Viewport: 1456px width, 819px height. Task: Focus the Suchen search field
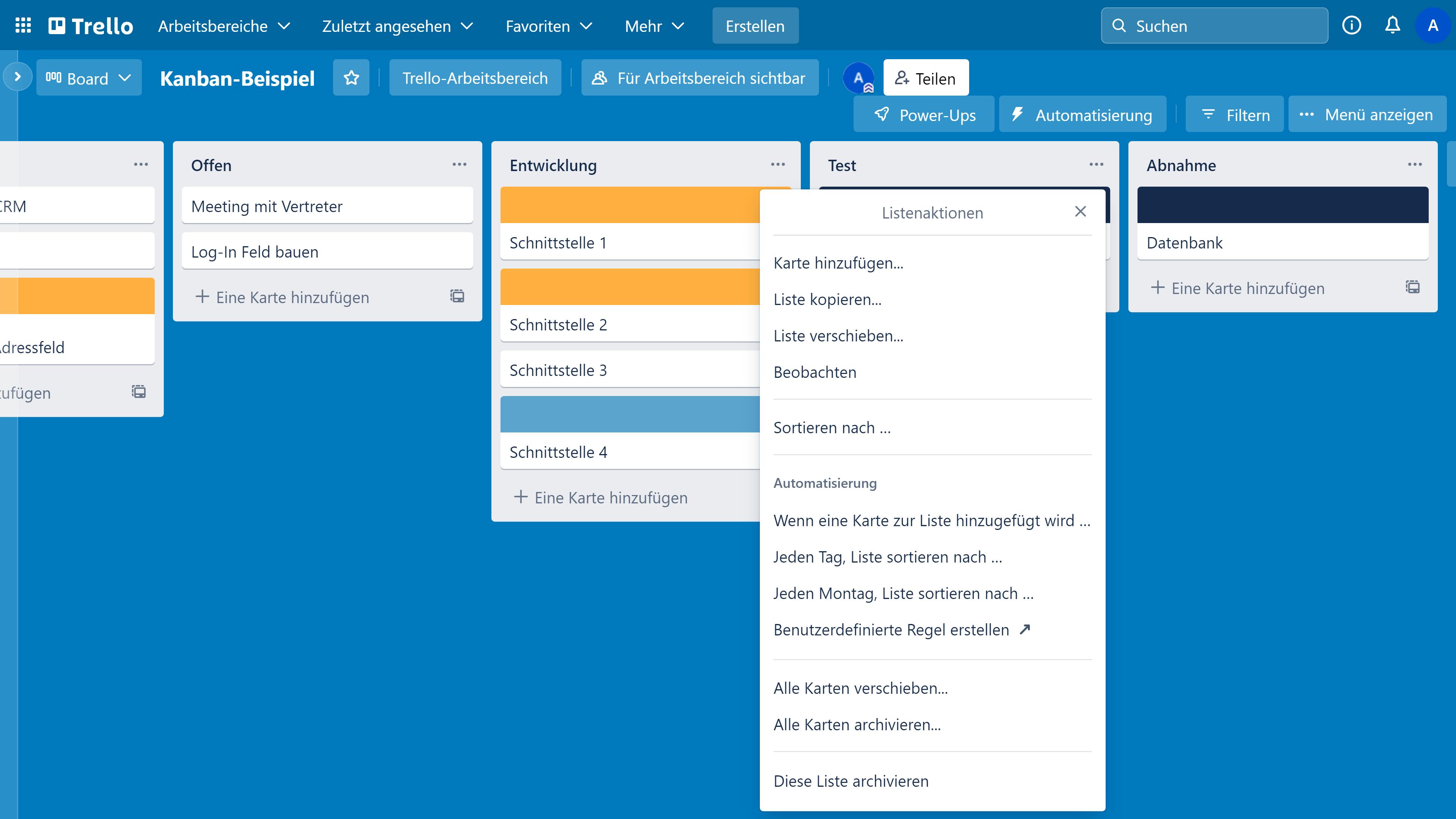click(1214, 26)
